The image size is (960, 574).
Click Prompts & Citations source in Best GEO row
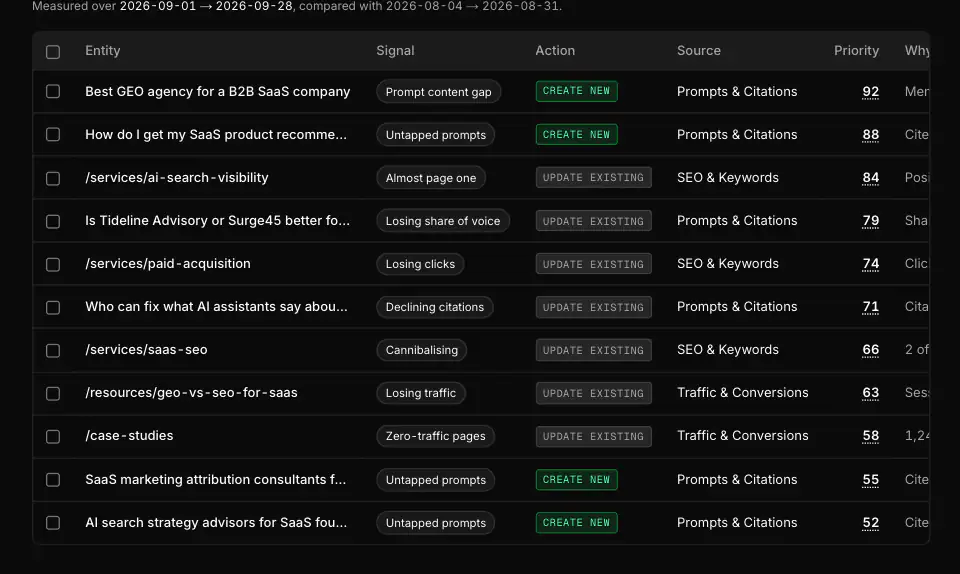tap(737, 91)
